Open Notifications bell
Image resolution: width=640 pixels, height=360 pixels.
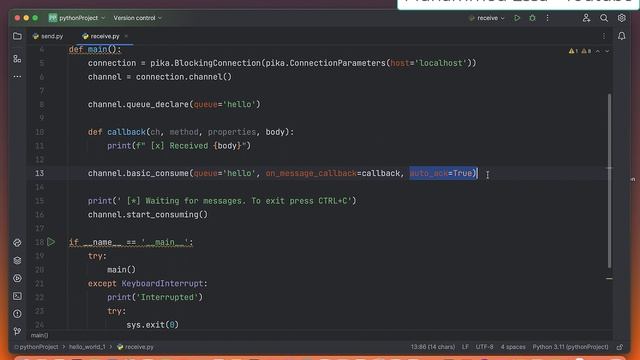click(621, 36)
